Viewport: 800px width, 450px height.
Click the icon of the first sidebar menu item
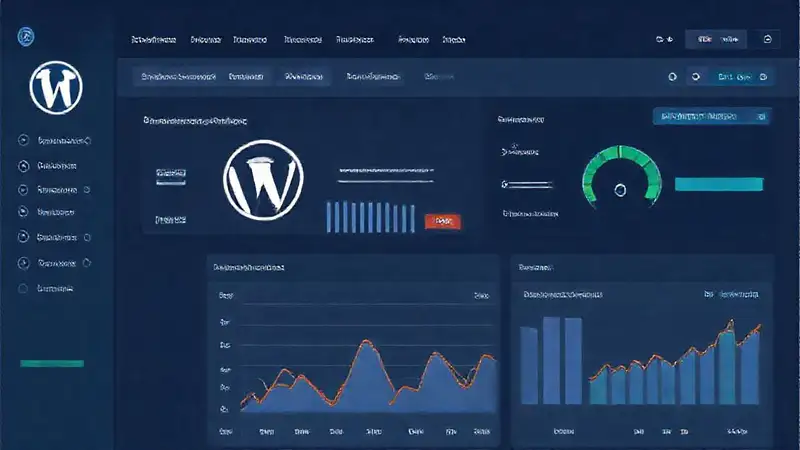point(23,140)
